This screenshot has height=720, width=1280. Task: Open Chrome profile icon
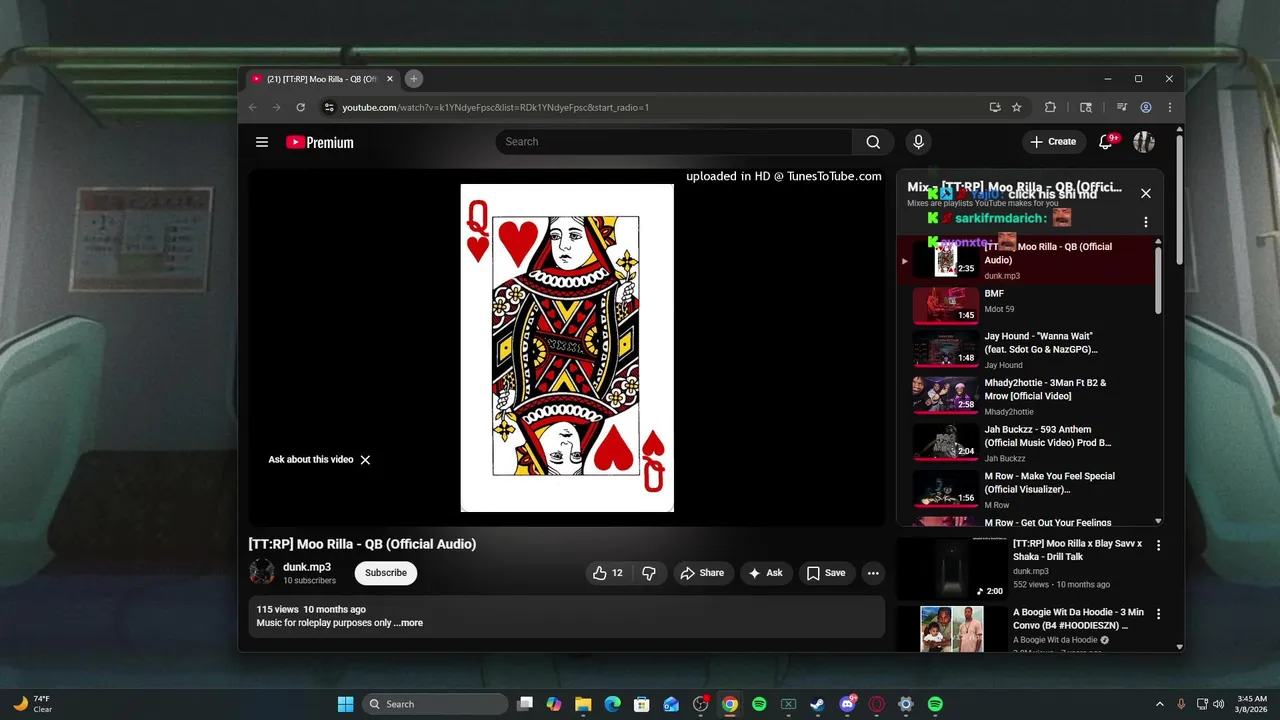tap(1146, 107)
